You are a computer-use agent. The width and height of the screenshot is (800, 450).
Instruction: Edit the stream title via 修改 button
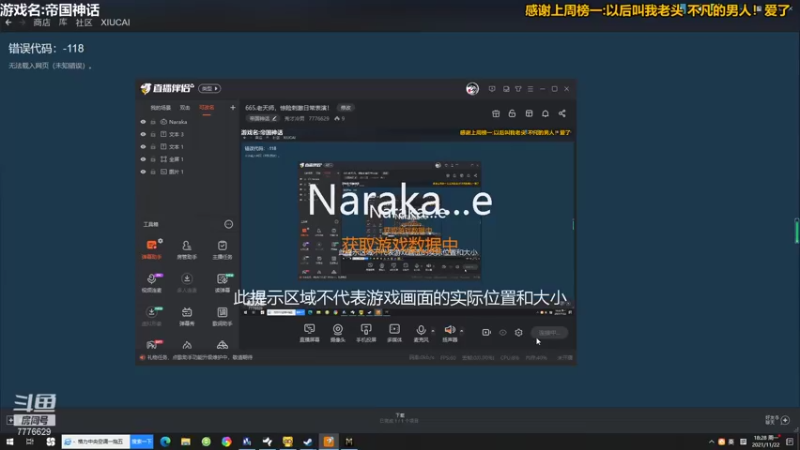click(346, 108)
